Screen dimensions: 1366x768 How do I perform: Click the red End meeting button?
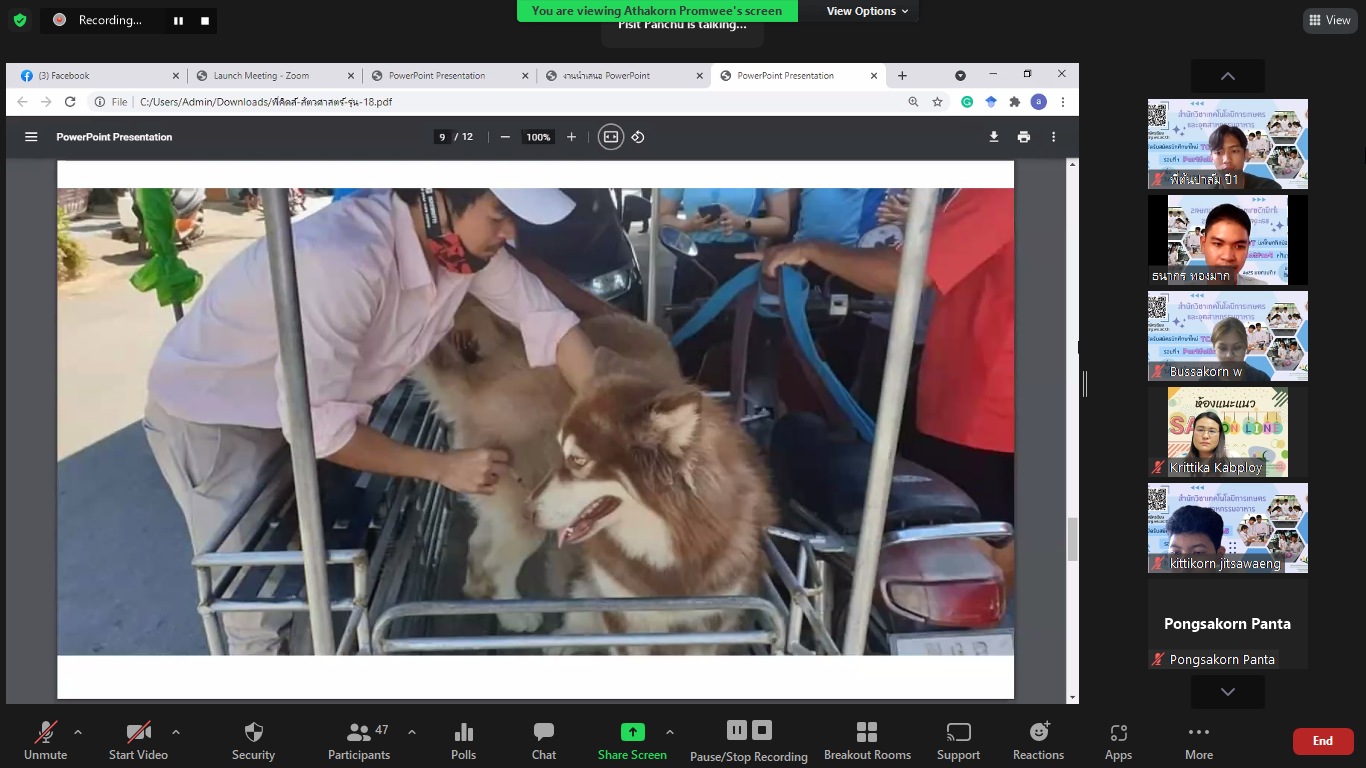[1322, 741]
